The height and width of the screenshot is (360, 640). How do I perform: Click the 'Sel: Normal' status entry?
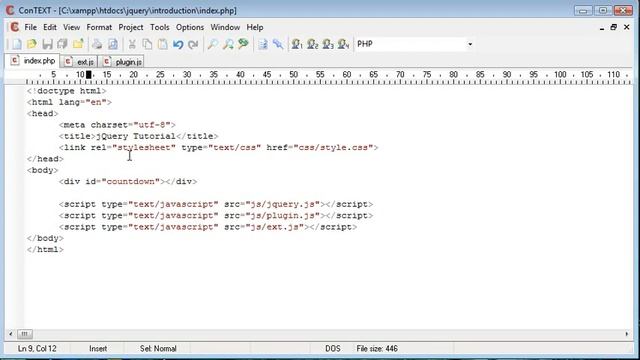(158, 349)
